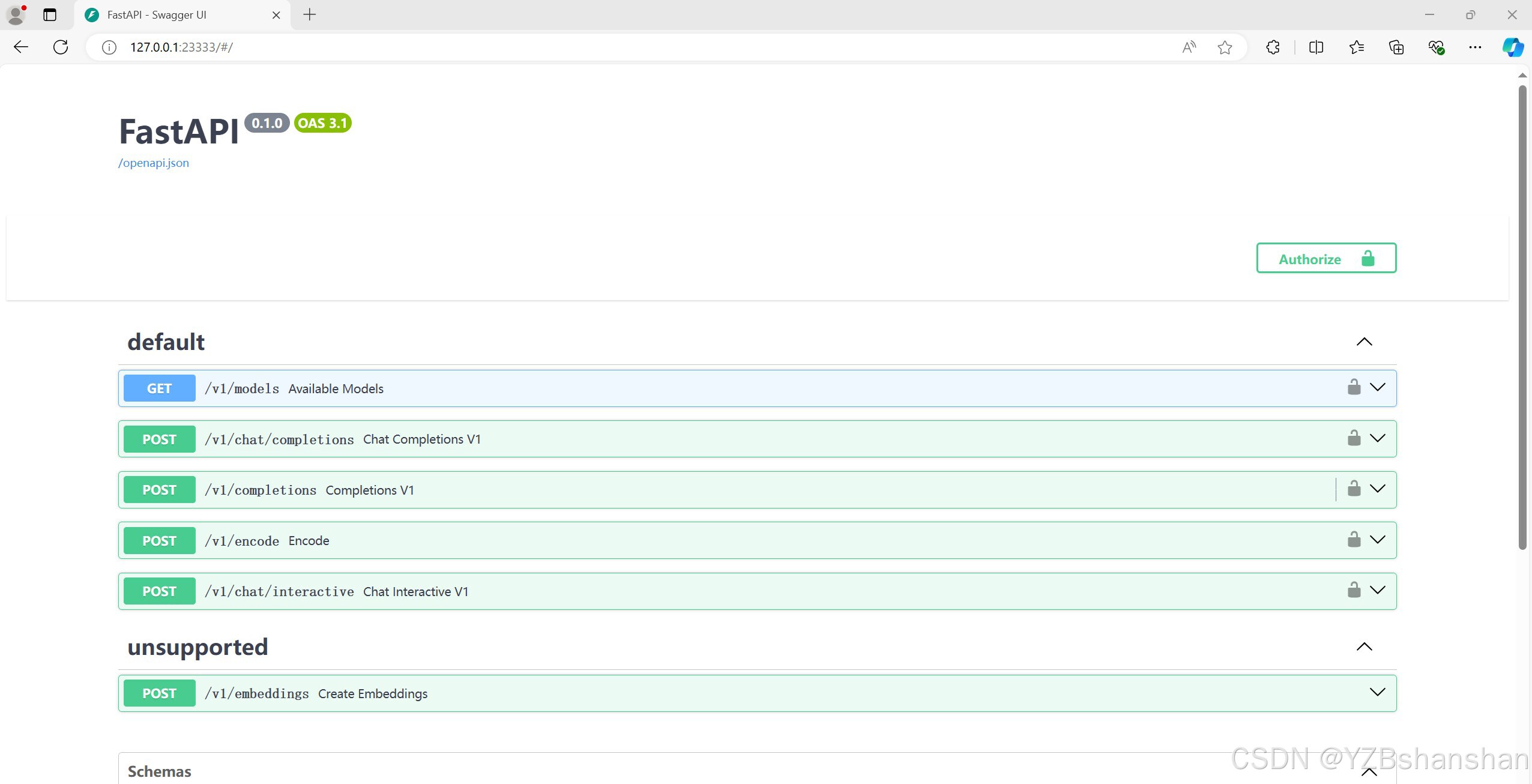Click the FastAPI page title
The width and height of the screenshot is (1532, 784).
click(179, 131)
